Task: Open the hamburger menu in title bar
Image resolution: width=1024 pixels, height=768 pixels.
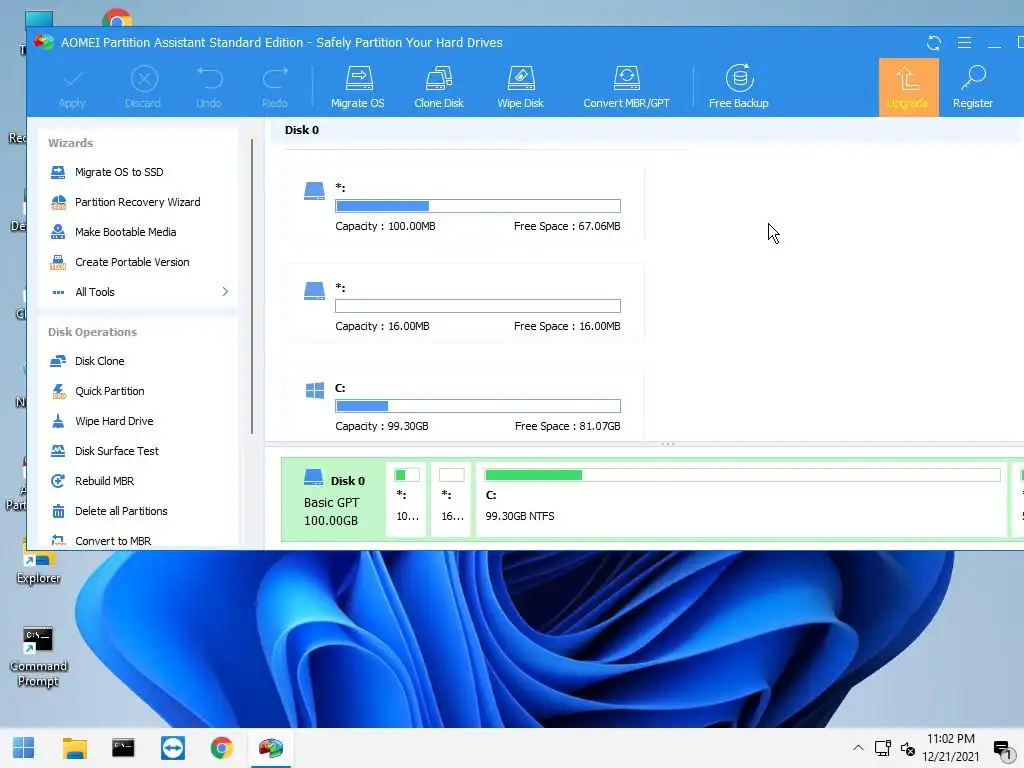Action: pos(965,43)
